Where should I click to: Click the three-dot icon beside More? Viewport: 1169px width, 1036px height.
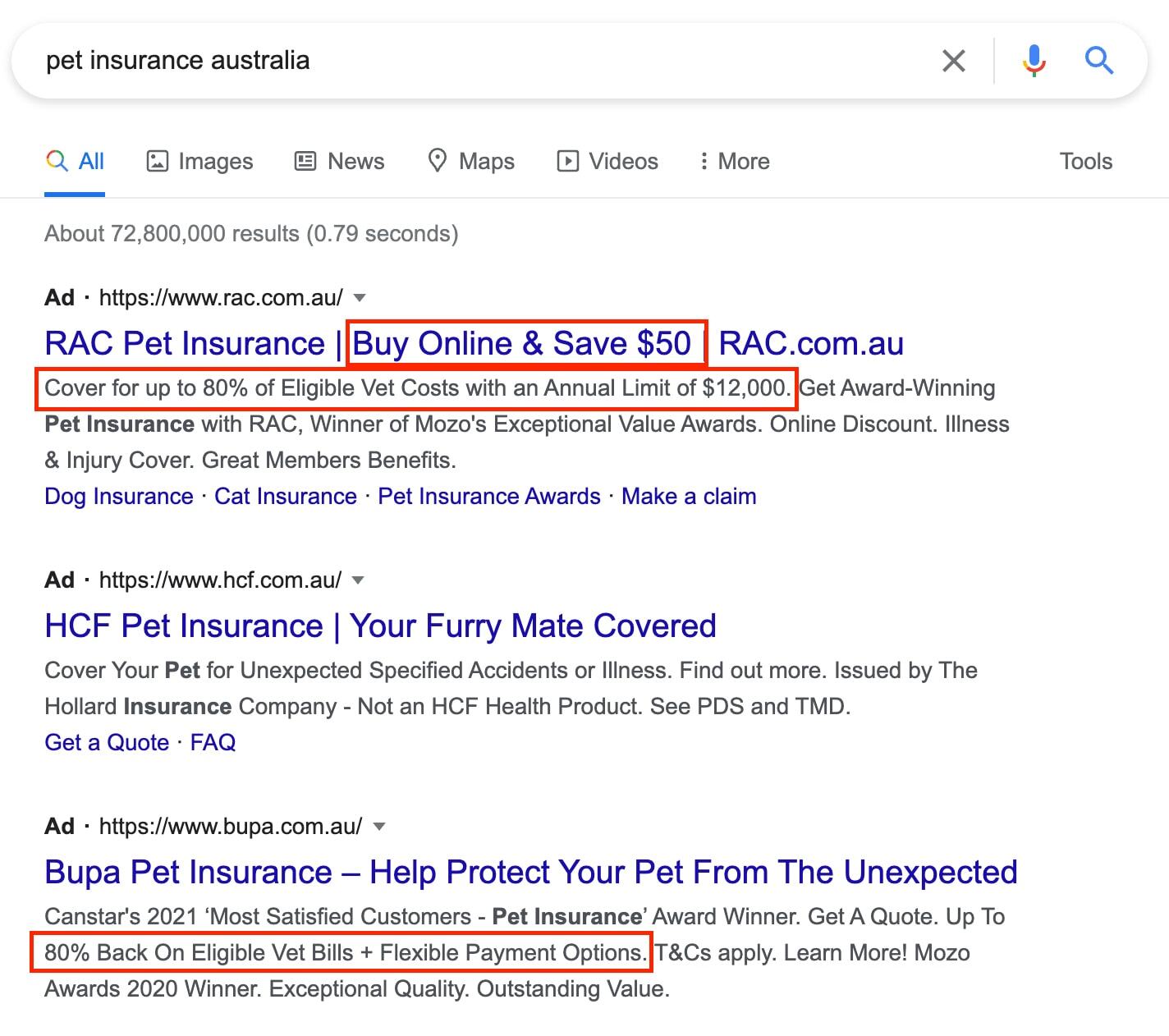click(x=704, y=161)
